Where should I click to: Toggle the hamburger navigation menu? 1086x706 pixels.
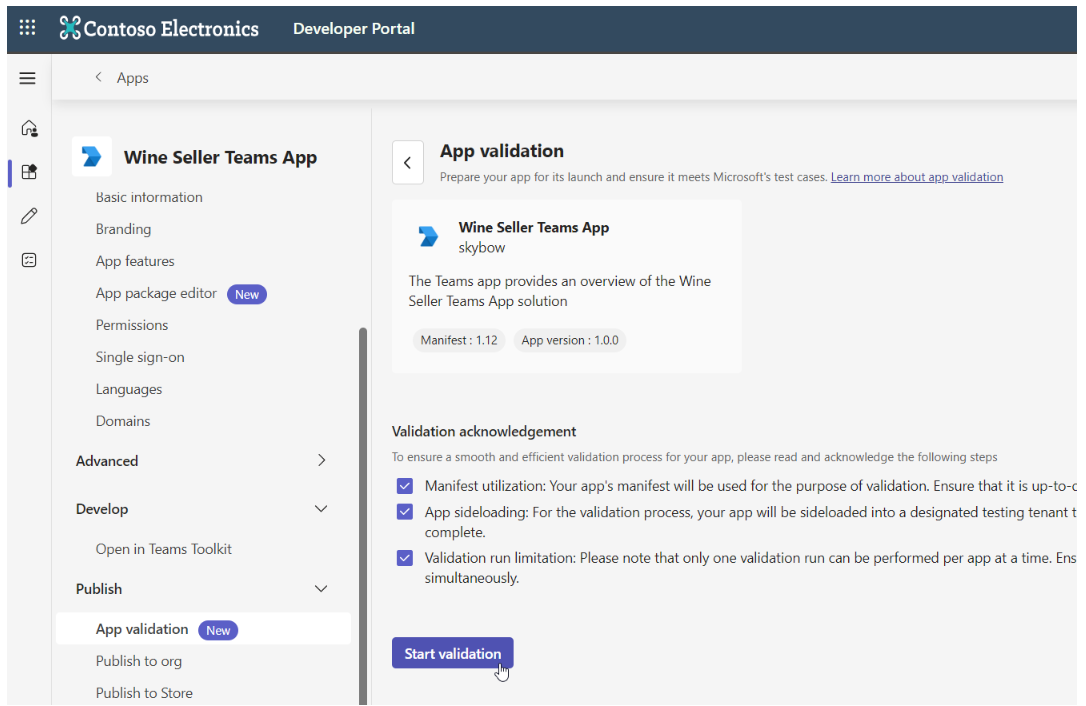(28, 78)
